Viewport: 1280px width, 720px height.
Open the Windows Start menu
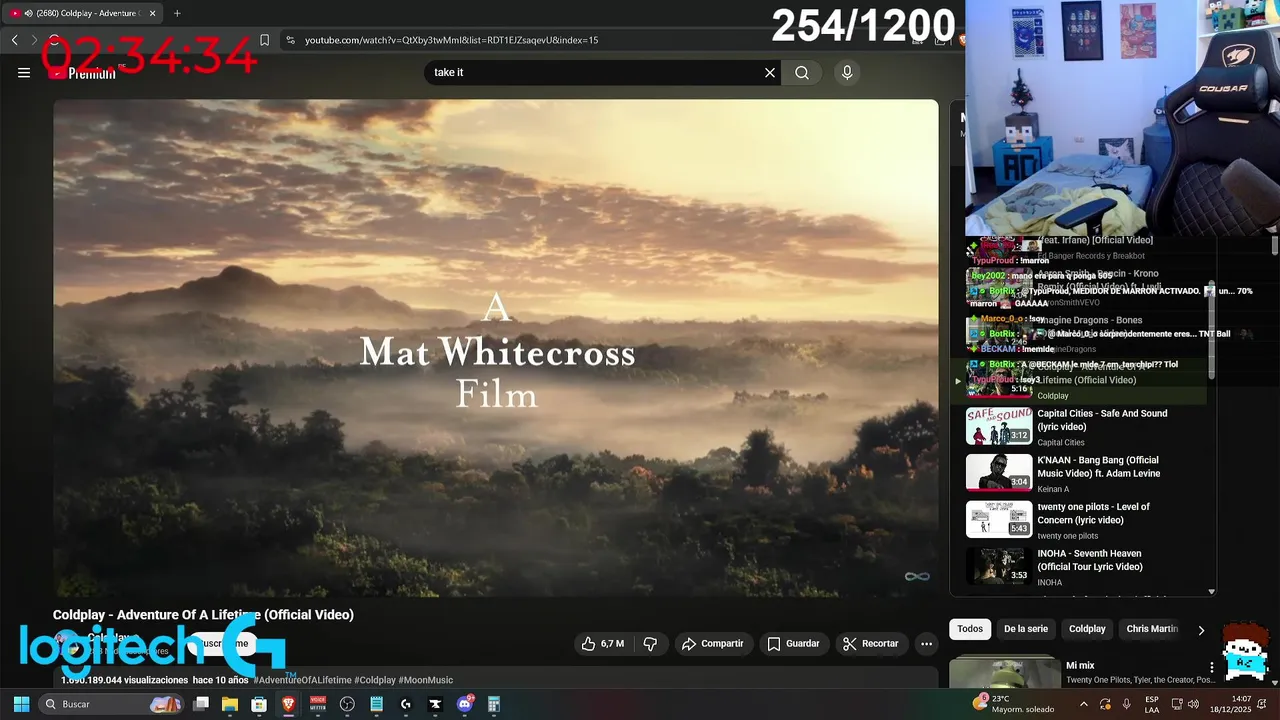coord(21,704)
